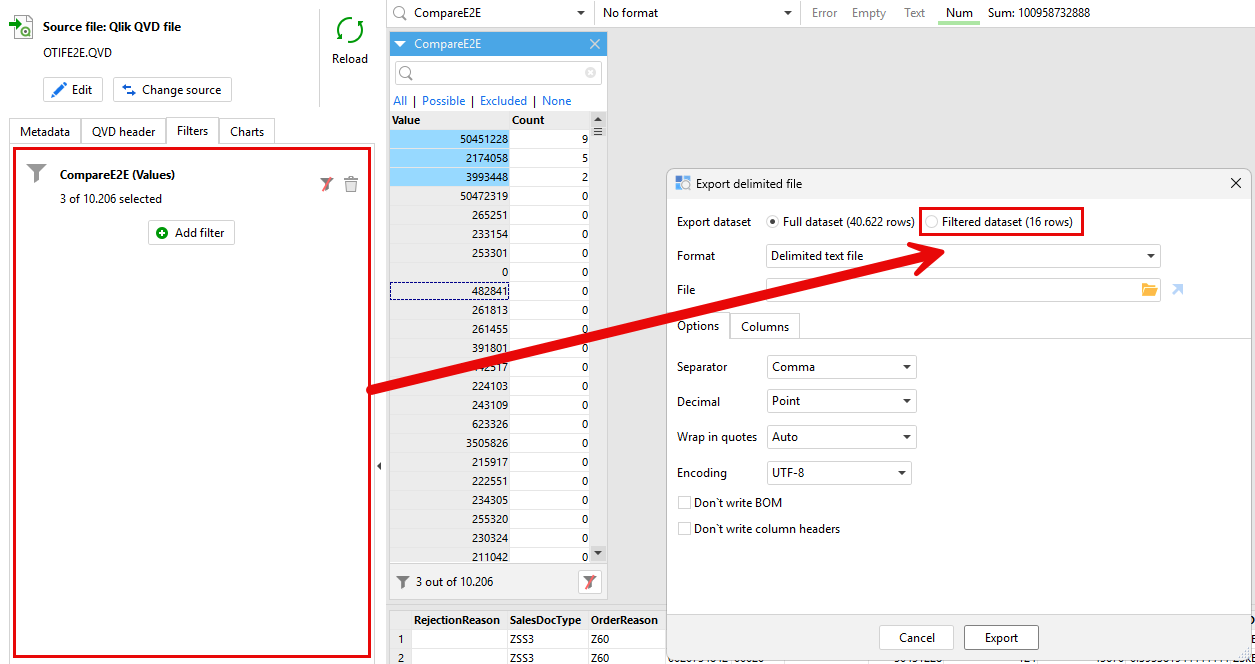This screenshot has width=1255, height=664.
Task: Clear the CompareE2E filter in Filters panel
Action: [x=326, y=184]
